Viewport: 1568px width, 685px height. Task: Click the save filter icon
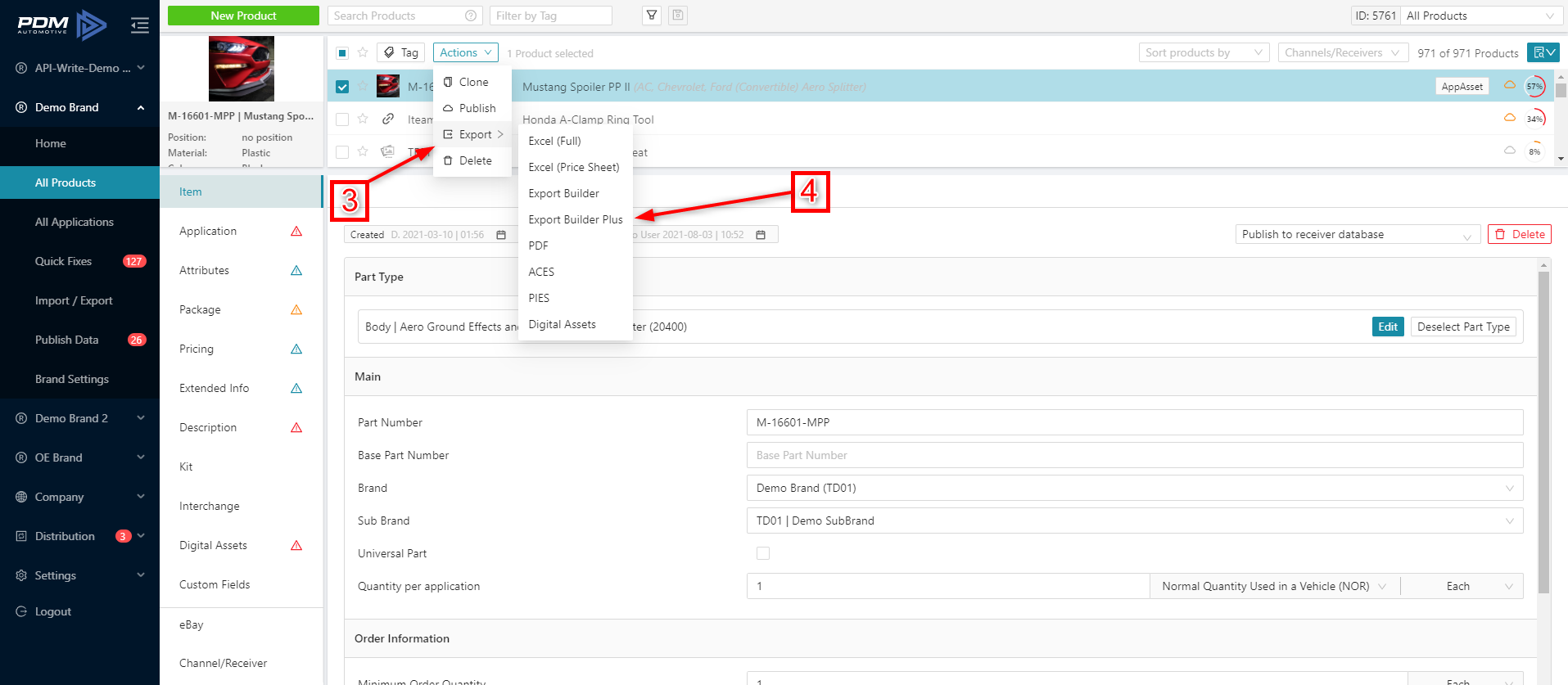[678, 16]
